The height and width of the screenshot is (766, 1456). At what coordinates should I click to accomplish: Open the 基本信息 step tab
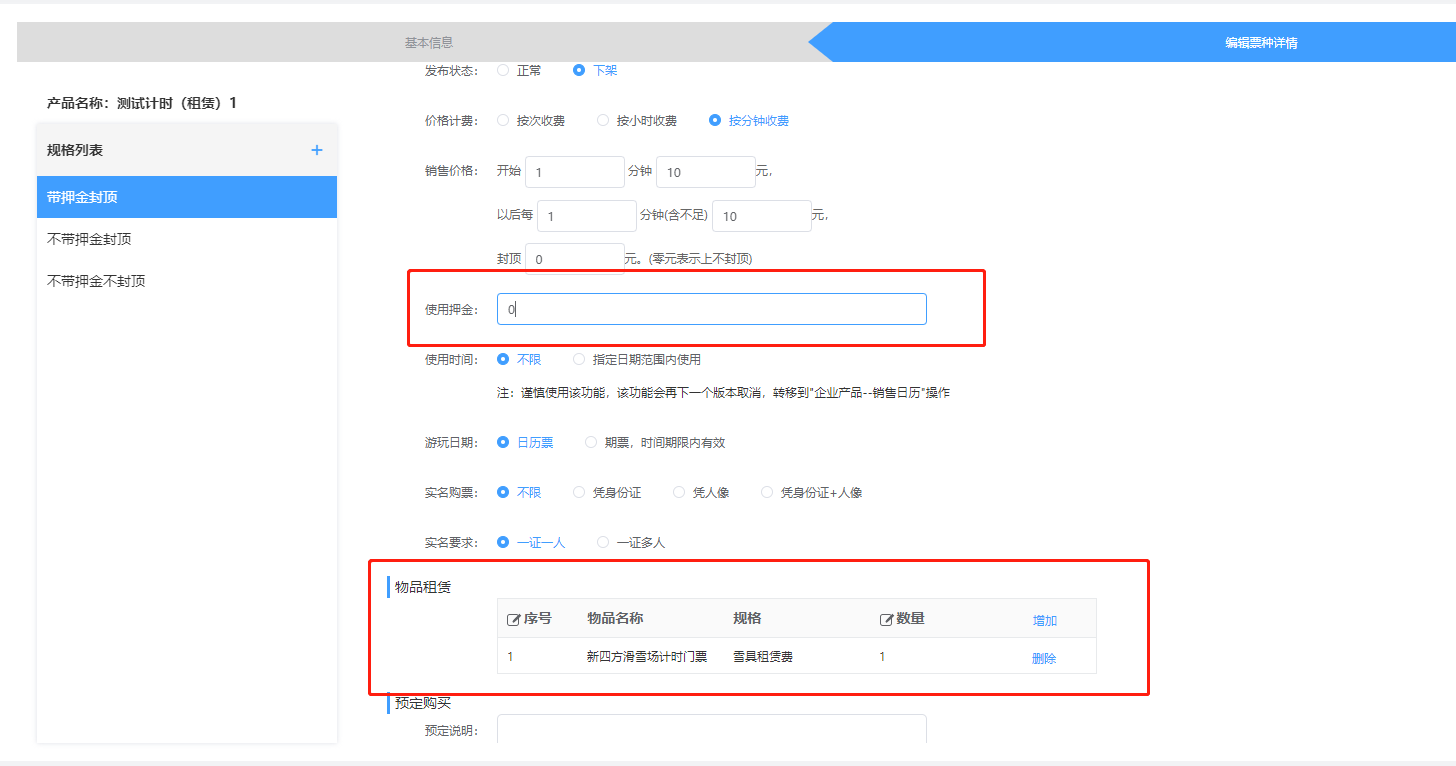pos(428,43)
